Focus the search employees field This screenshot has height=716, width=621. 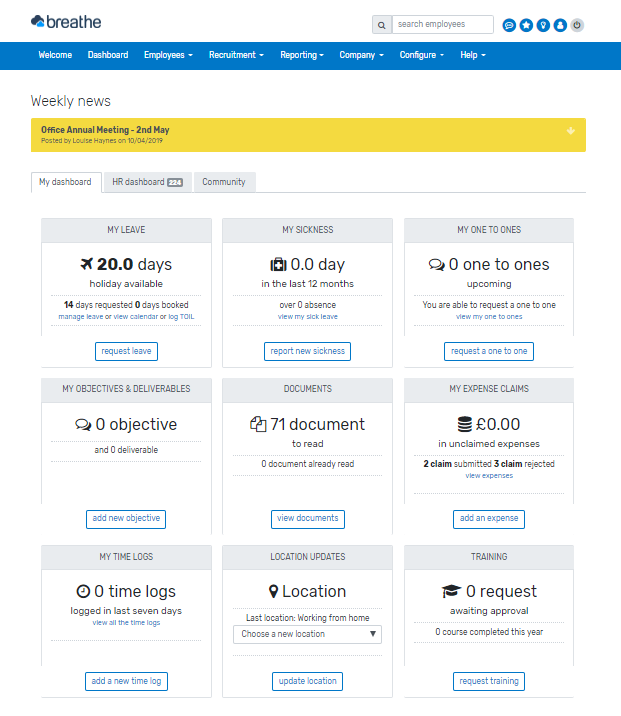(443, 24)
